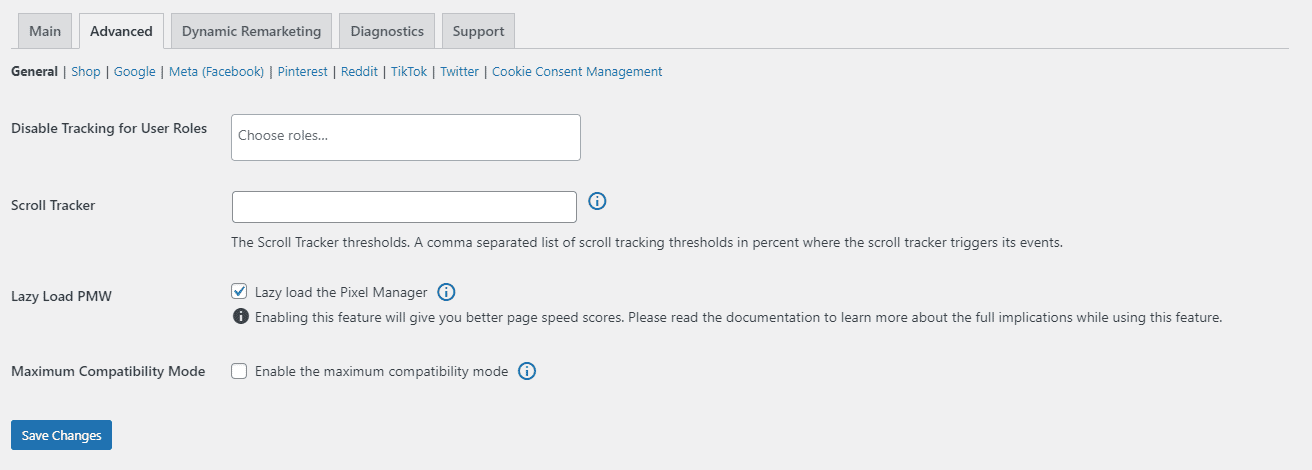This screenshot has width=1312, height=470.
Task: Save Changes button
Action: pyautogui.click(x=62, y=435)
